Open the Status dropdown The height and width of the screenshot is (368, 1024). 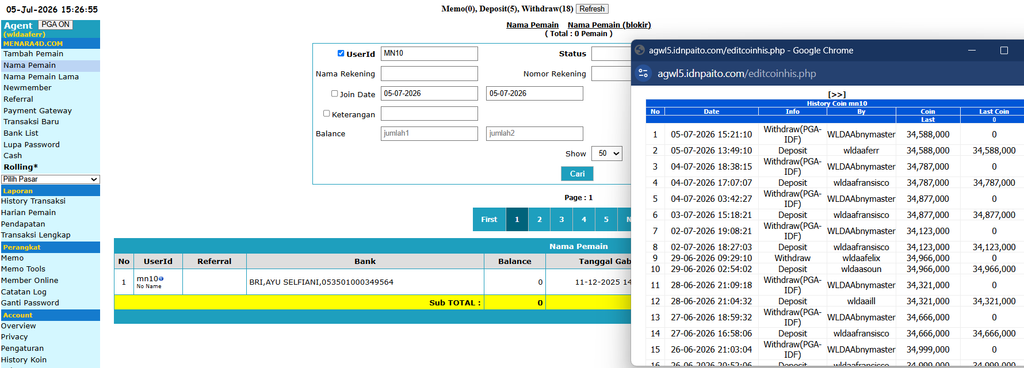coord(611,54)
